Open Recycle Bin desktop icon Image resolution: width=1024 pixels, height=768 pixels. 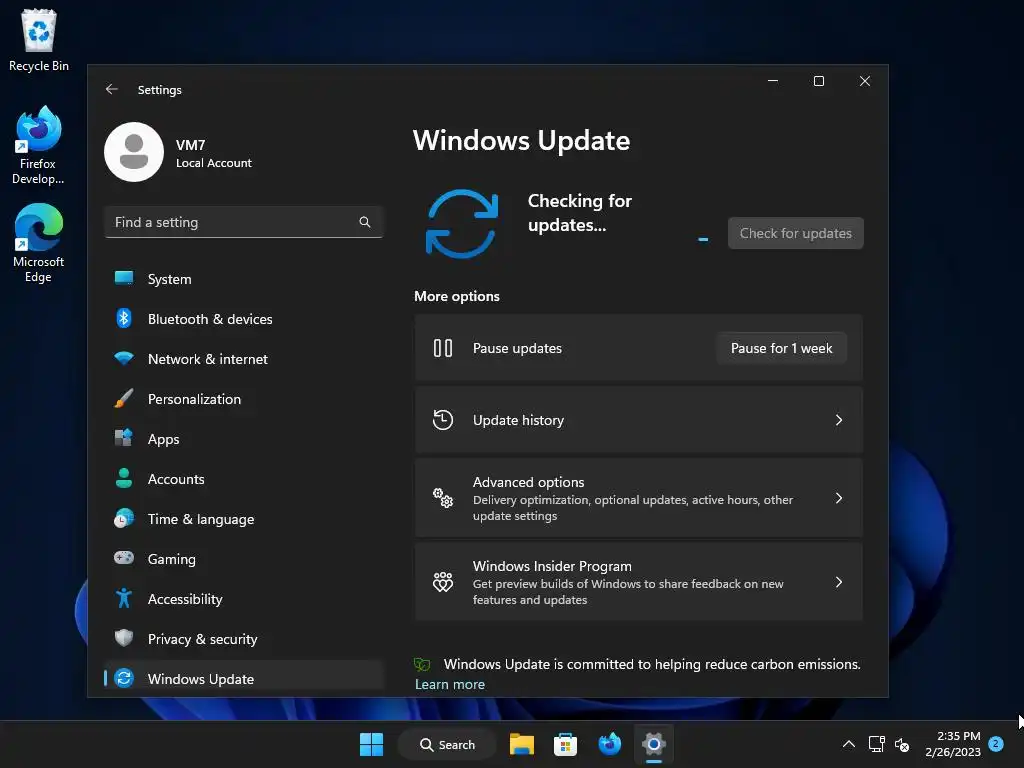(39, 40)
